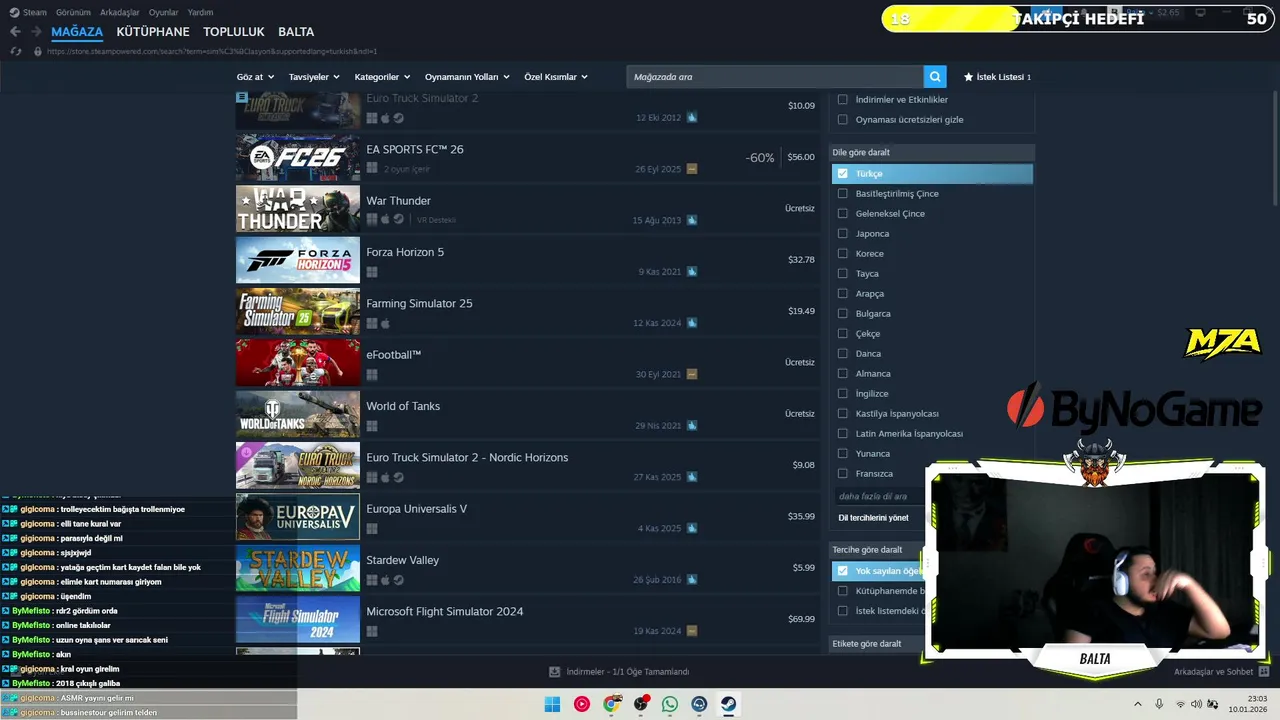The width and height of the screenshot is (1280, 720).
Task: Open the Kategoriler dropdown
Action: pyautogui.click(x=382, y=77)
